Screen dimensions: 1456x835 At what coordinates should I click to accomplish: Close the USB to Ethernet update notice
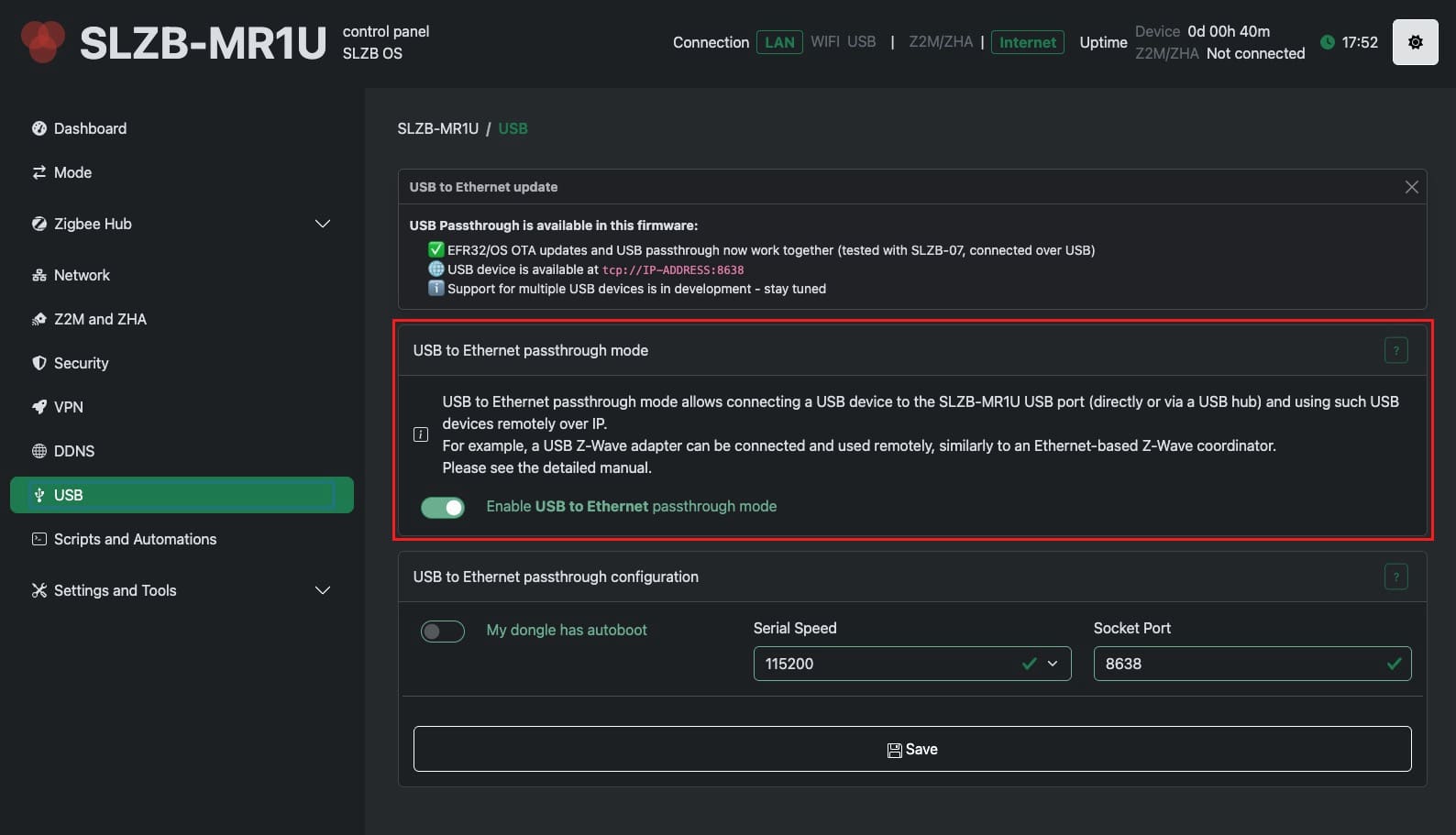(x=1411, y=187)
